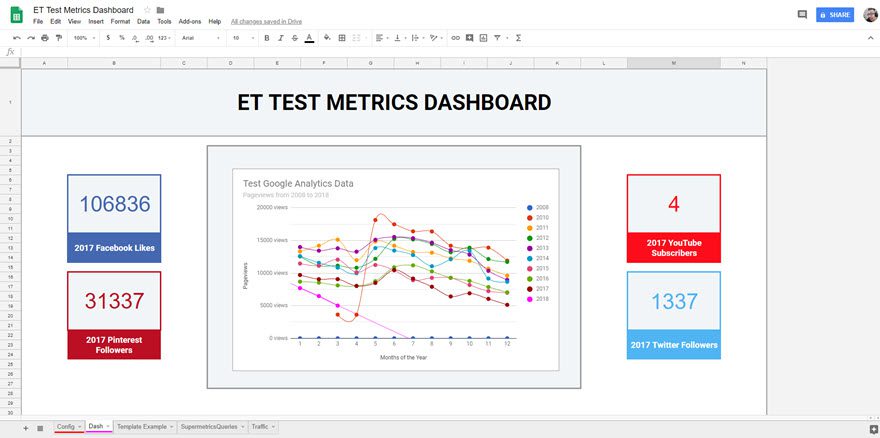
Task: Toggle italic formatting
Action: (281, 38)
